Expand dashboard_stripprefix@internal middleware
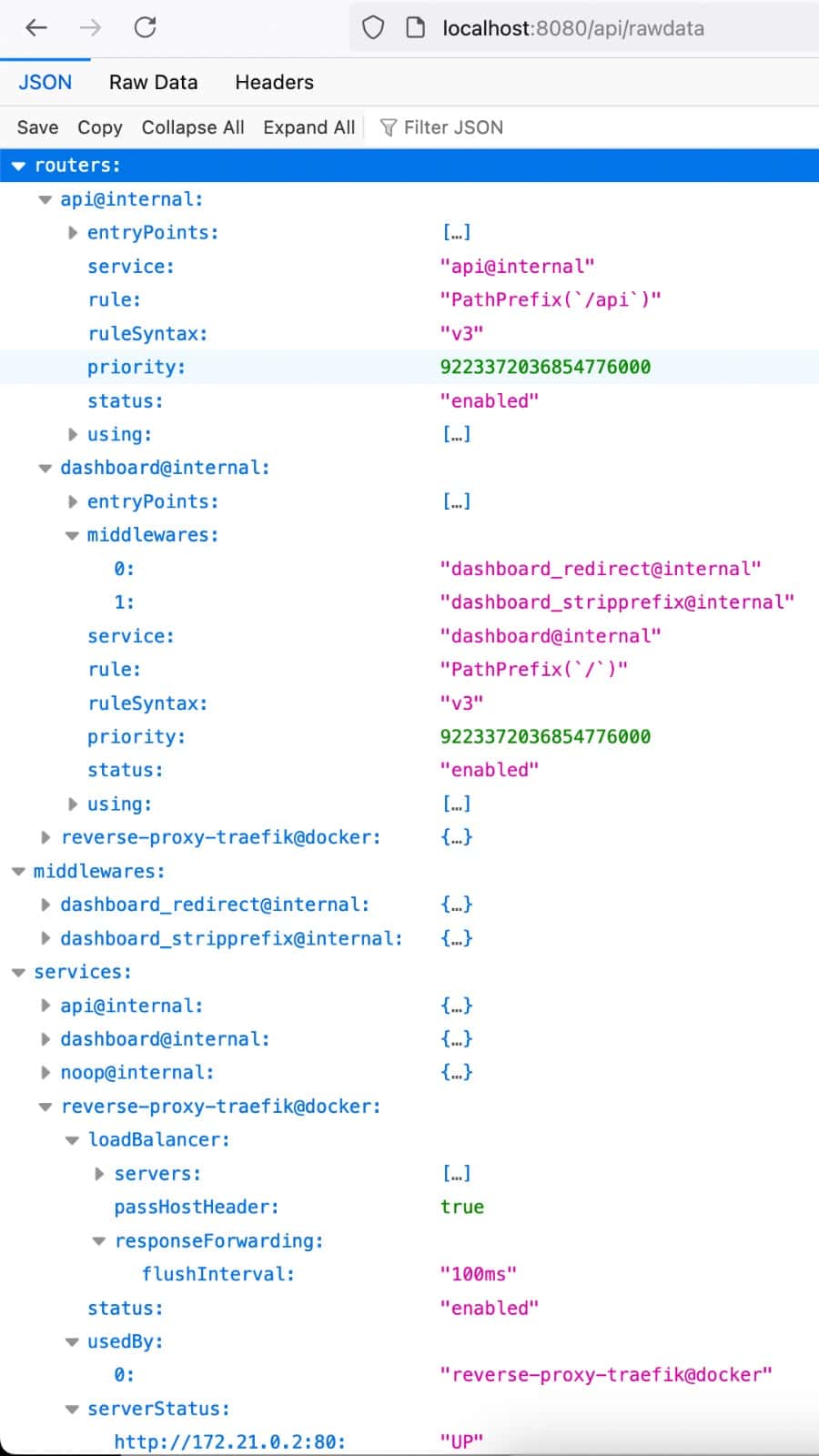The width and height of the screenshot is (819, 1456). 45,938
